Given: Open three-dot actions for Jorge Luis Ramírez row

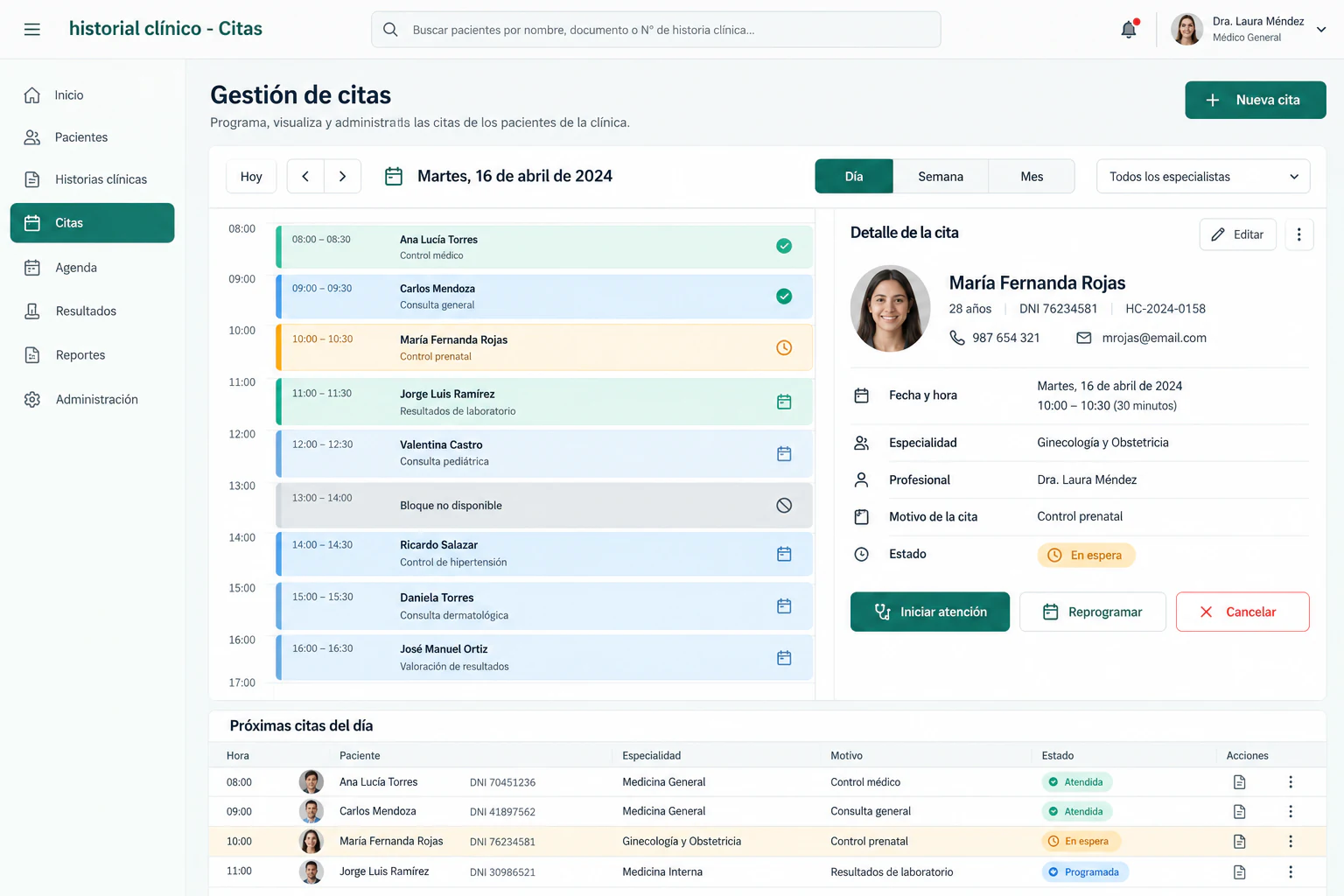Looking at the screenshot, I should (x=1290, y=872).
